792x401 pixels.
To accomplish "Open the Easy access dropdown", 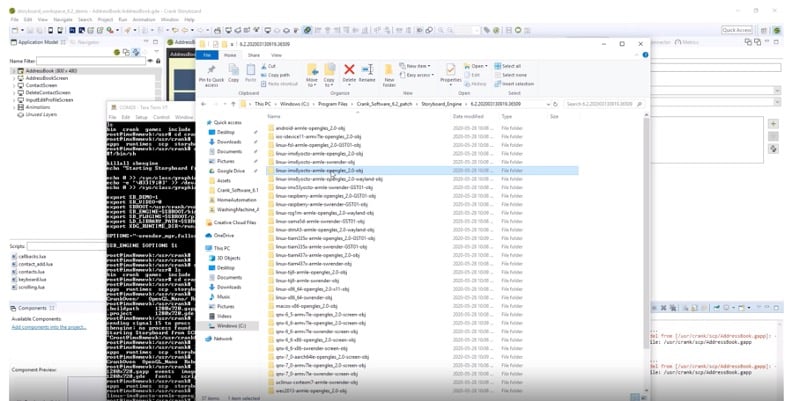I will pyautogui.click(x=417, y=75).
